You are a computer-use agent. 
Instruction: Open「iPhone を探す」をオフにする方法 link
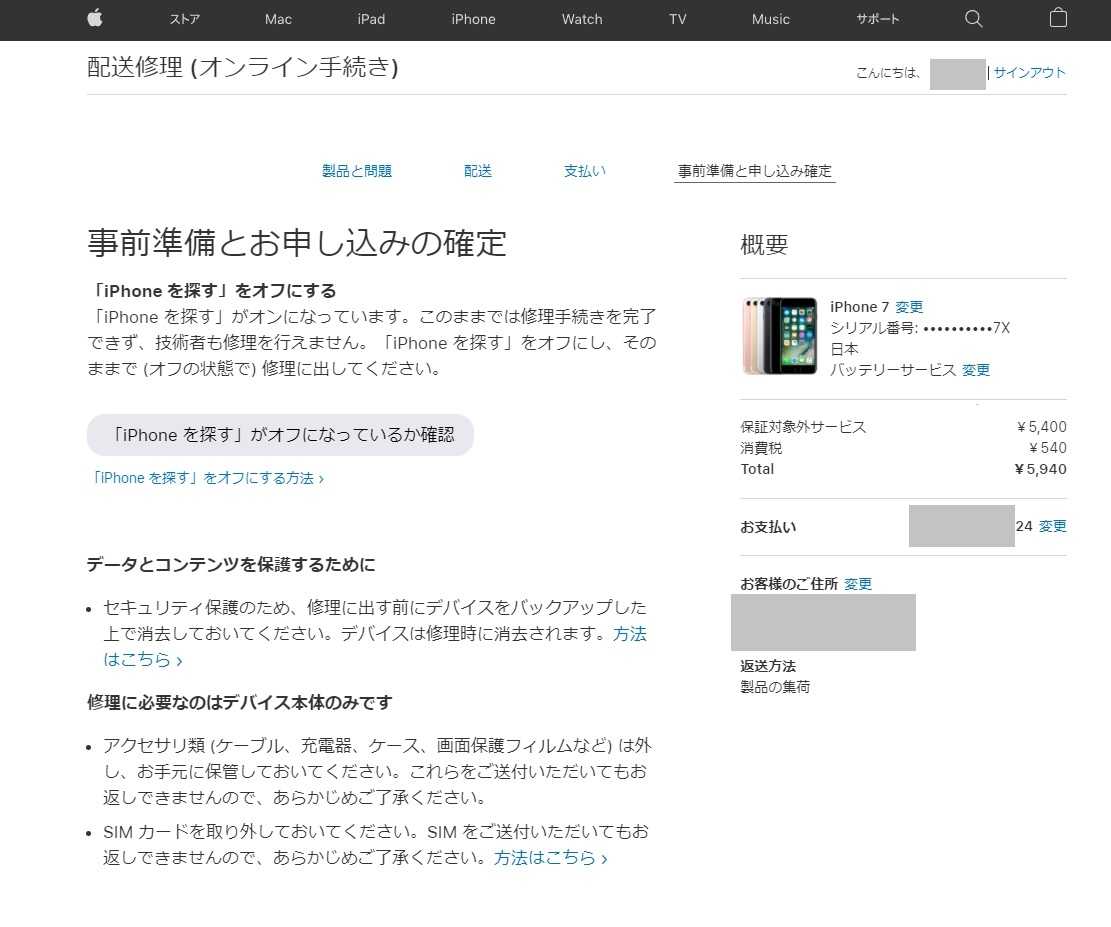click(x=205, y=478)
